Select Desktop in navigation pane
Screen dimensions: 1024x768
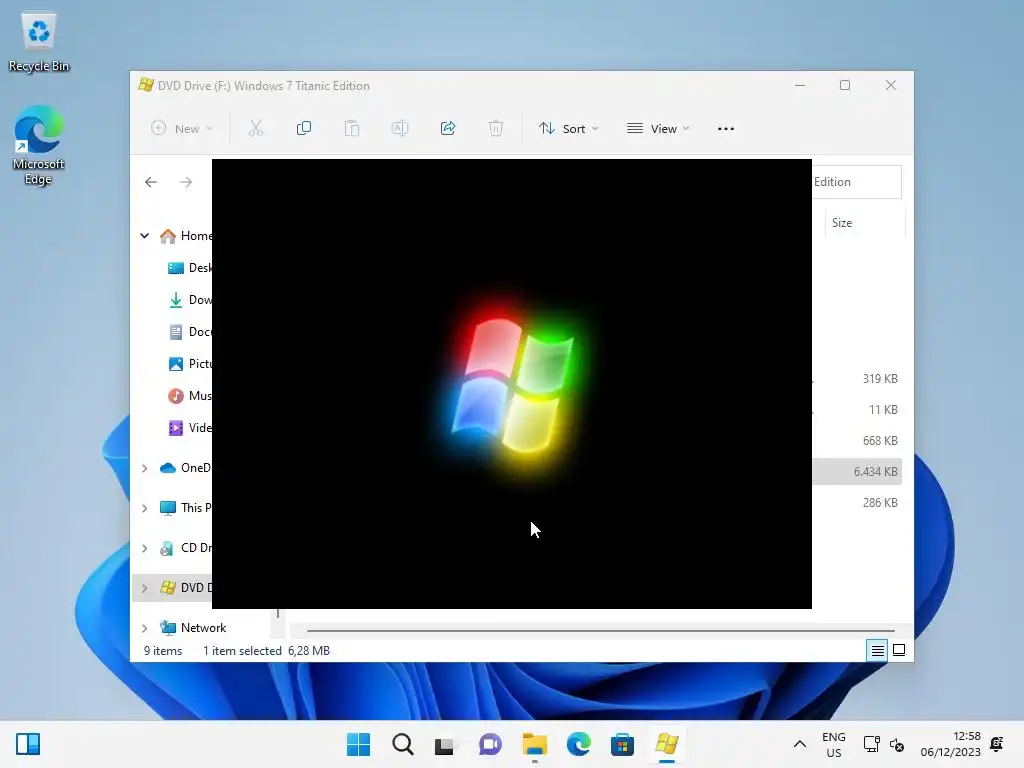click(x=189, y=268)
